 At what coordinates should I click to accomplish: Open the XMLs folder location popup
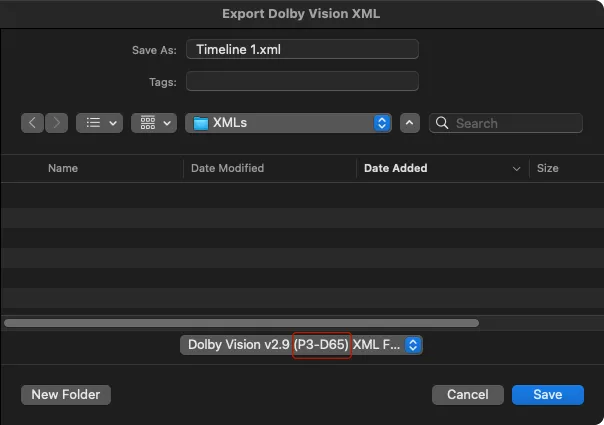[289, 123]
